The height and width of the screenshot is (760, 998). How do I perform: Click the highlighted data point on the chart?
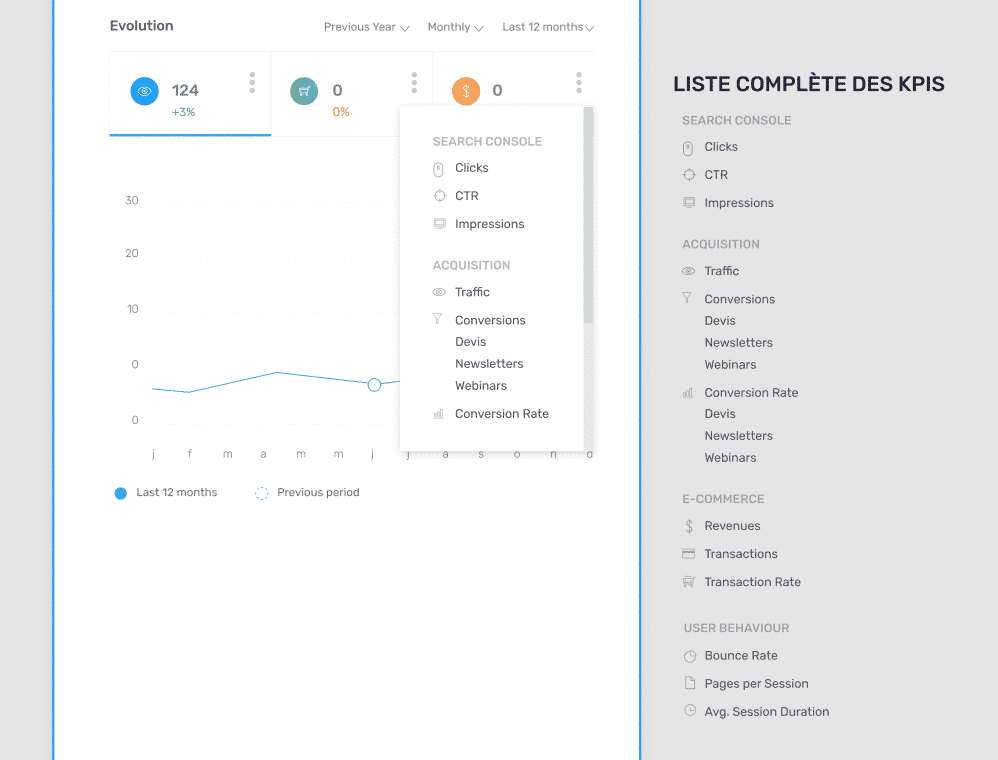click(x=374, y=384)
